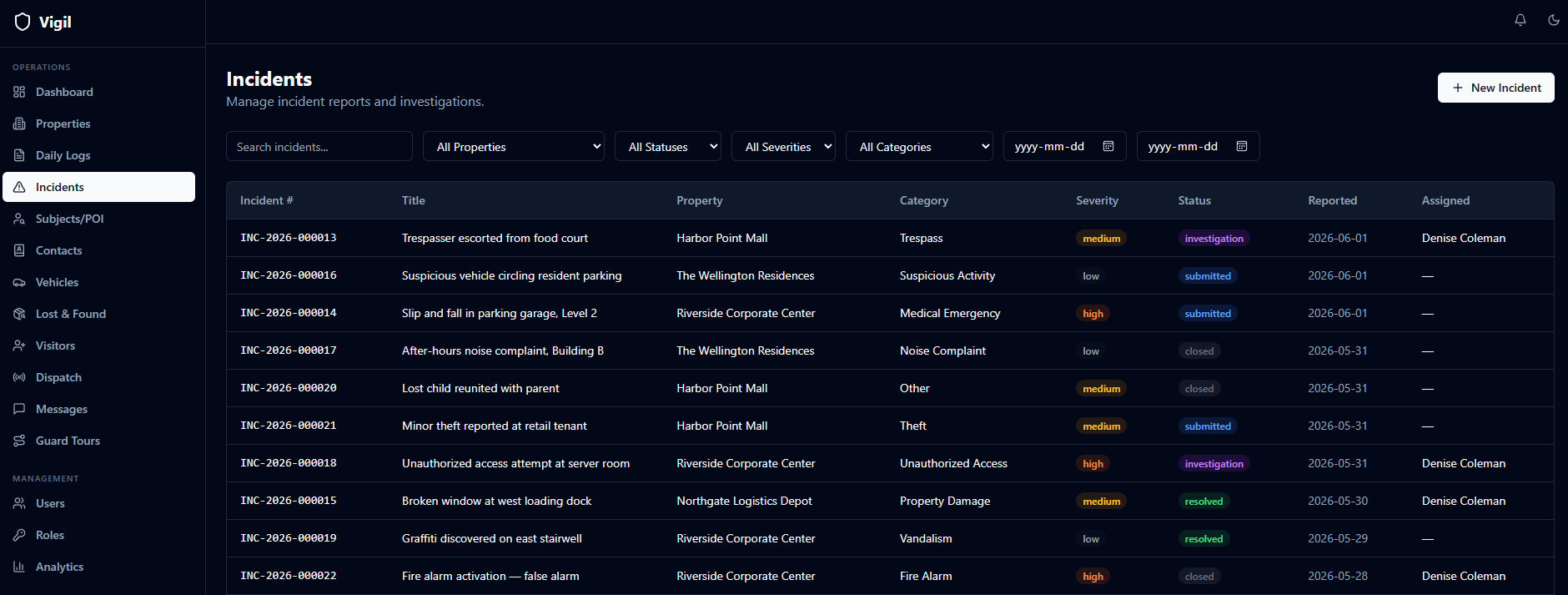Open incident INC-2026-000013
Image resolution: width=1568 pixels, height=595 pixels.
289,238
